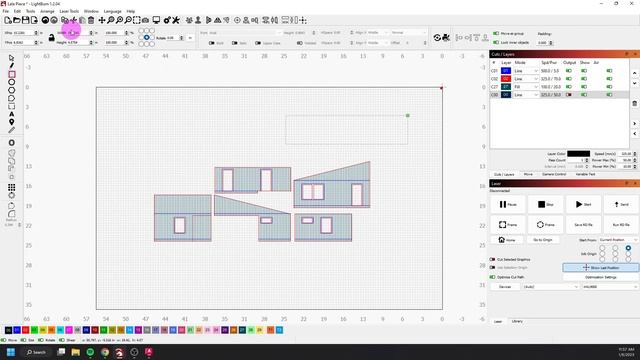Click the lock aspect ratio padlock icon

click(51, 38)
